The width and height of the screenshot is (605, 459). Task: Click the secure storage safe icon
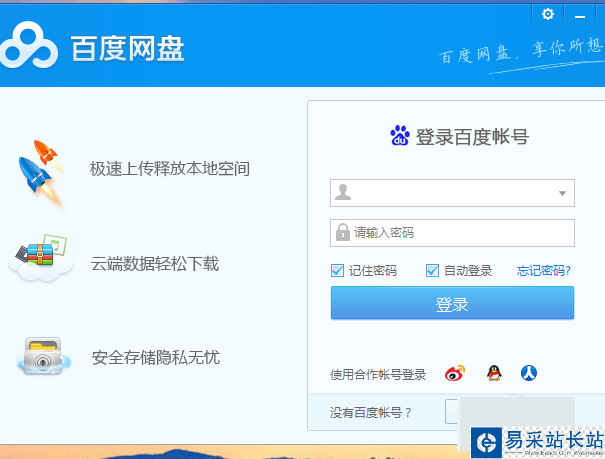[x=43, y=356]
